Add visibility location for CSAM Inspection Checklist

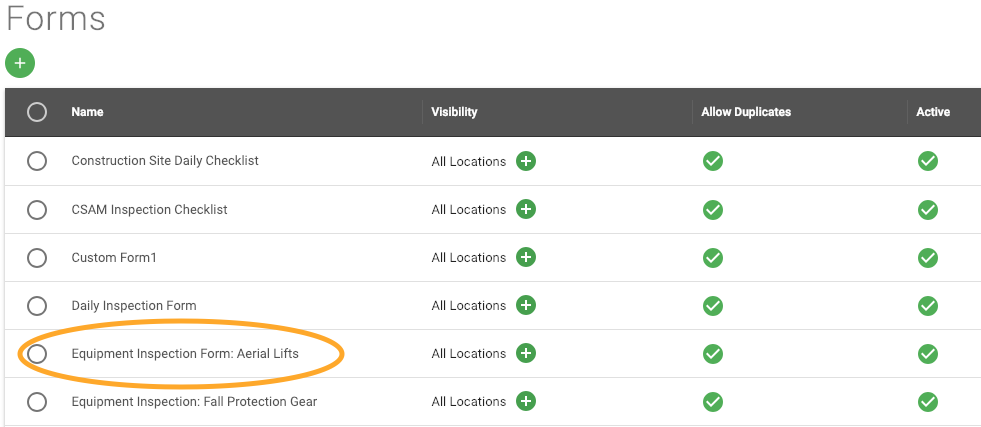pos(526,209)
